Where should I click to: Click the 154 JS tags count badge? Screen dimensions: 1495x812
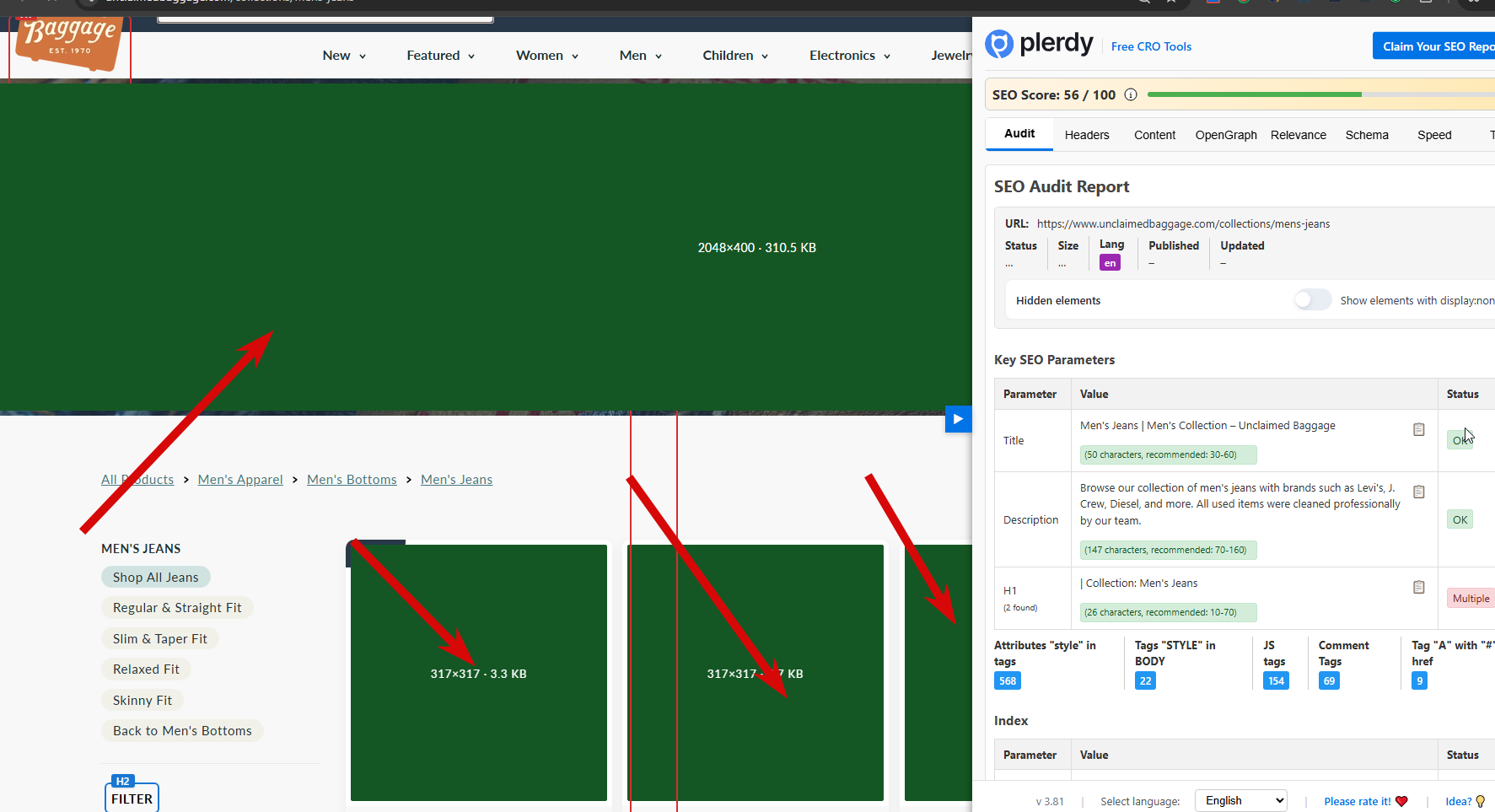[x=1276, y=680]
